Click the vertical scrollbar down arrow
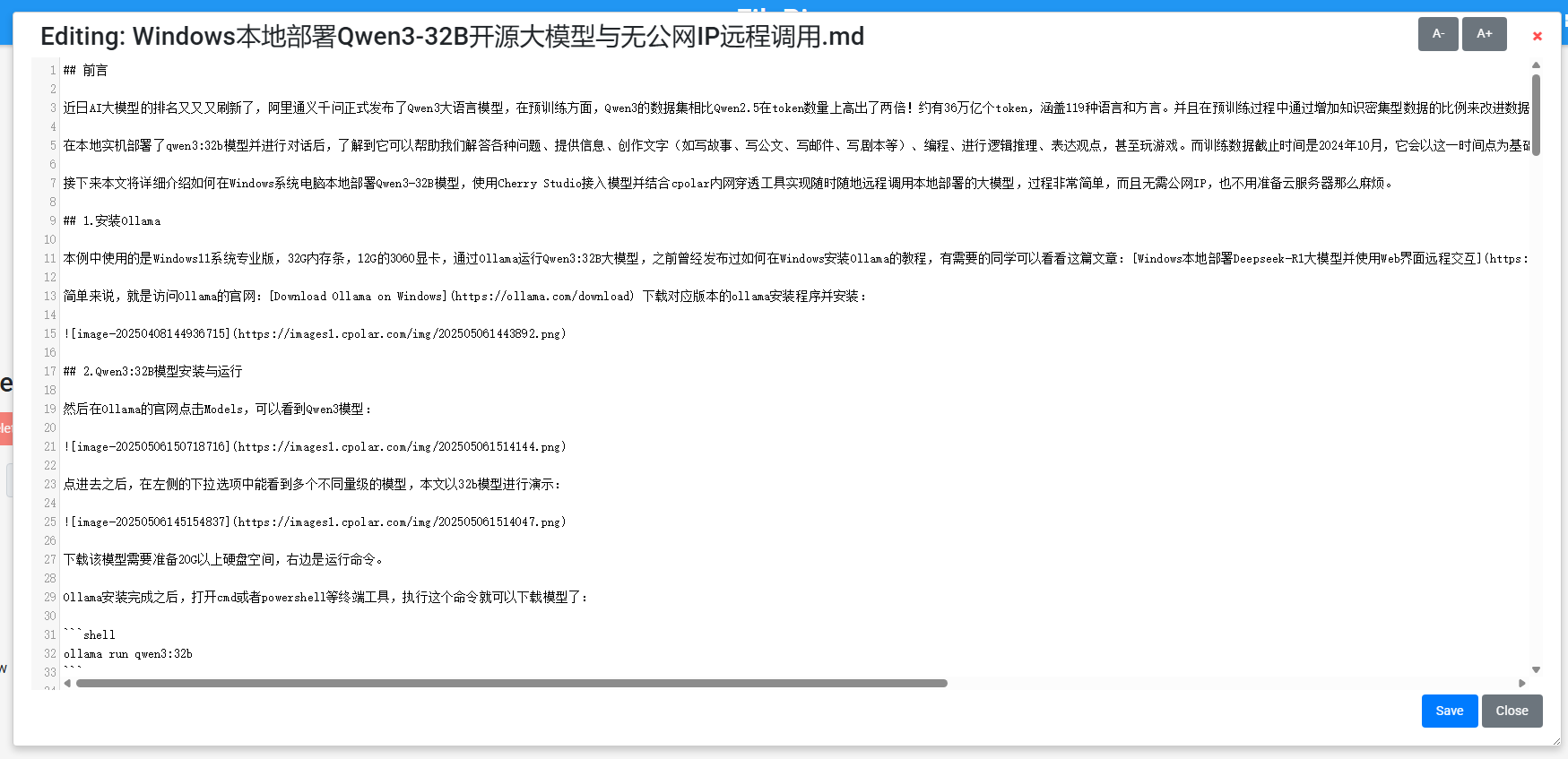The image size is (1568, 759). [1536, 669]
